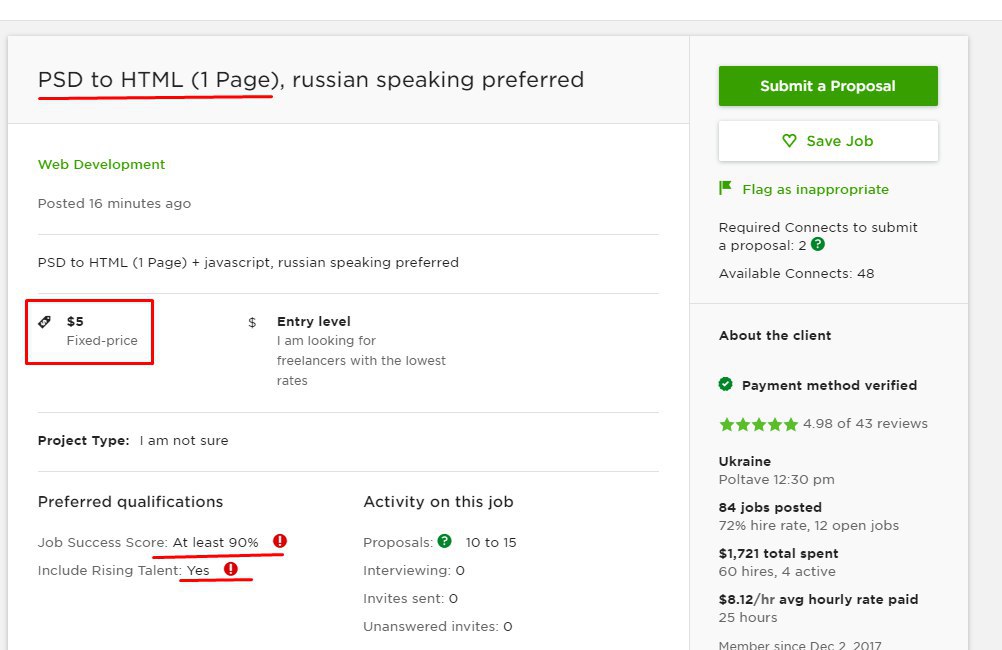
Task: Click the heart icon in Save Job
Action: [790, 141]
